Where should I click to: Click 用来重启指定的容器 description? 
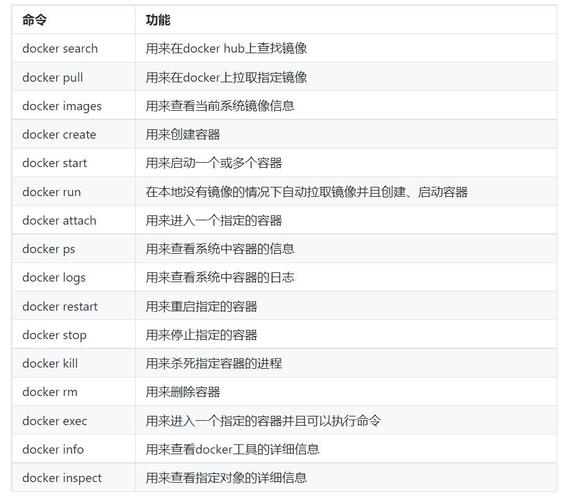[201, 307]
